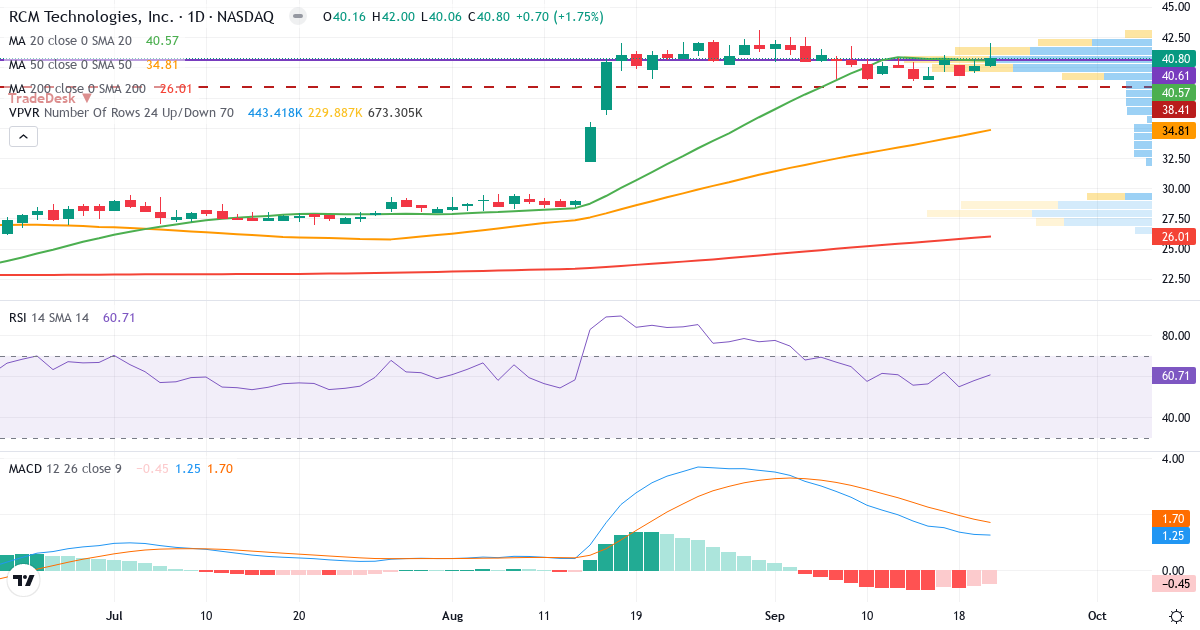The image size is (1200, 630).
Task: Click the H42.00 high value
Action: 395,17
